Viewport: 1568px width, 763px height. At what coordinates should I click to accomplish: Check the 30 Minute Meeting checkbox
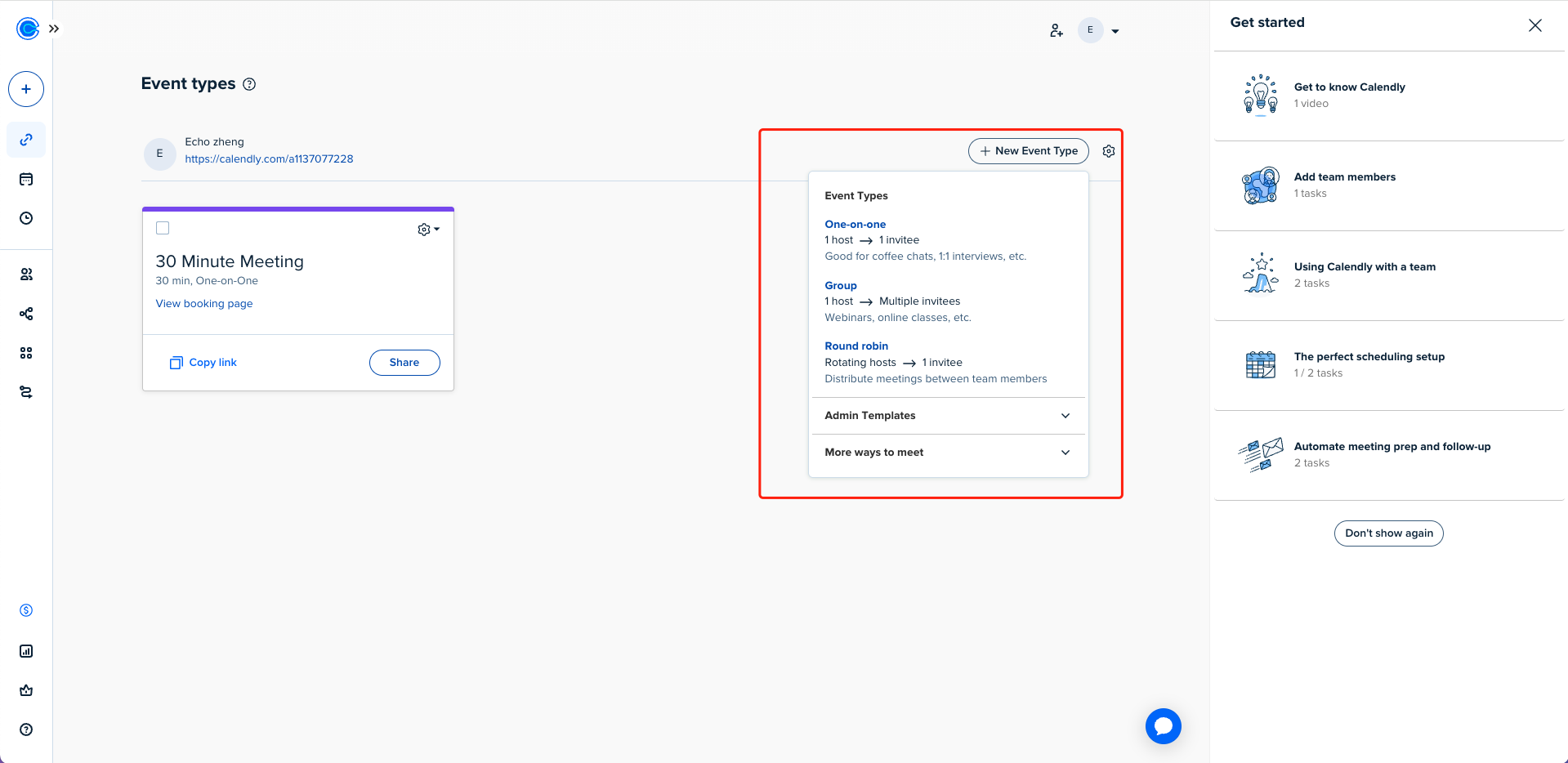pyautogui.click(x=163, y=228)
